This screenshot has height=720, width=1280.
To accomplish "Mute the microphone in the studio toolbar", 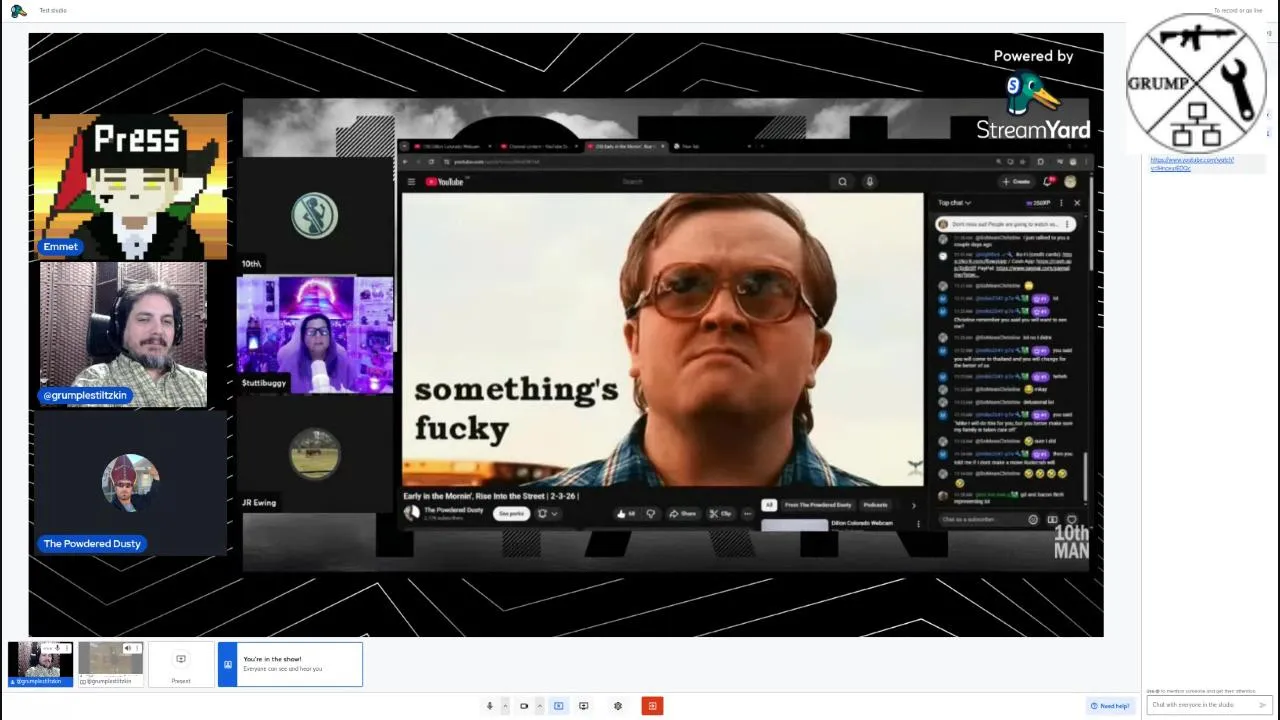I will (x=489, y=706).
